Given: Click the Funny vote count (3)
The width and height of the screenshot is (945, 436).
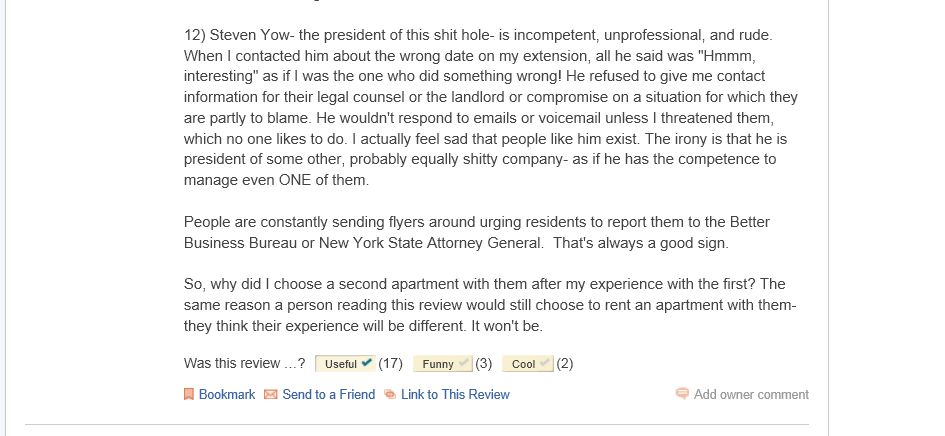Looking at the screenshot, I should coord(484,364).
